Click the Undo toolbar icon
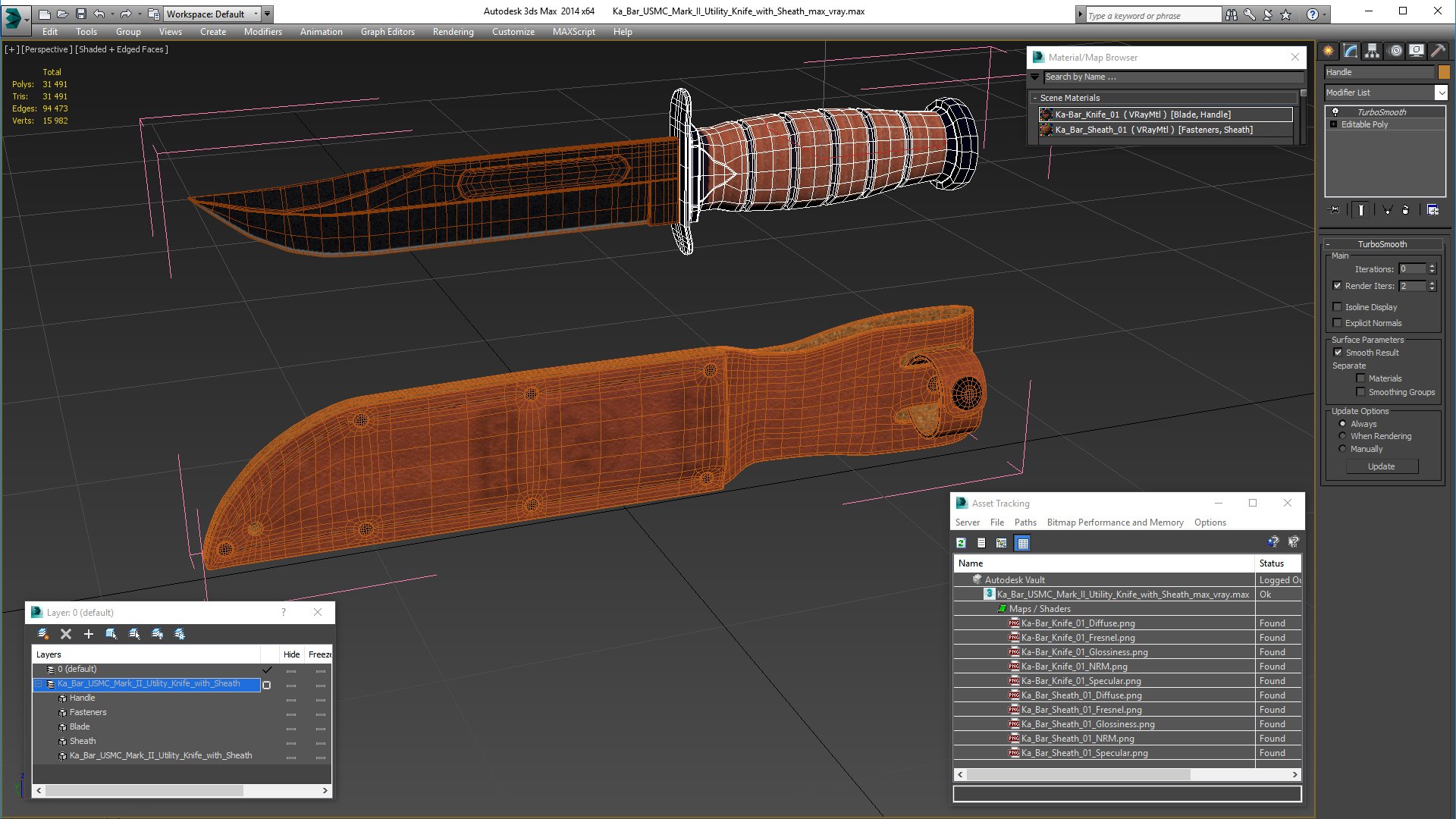 coord(99,14)
